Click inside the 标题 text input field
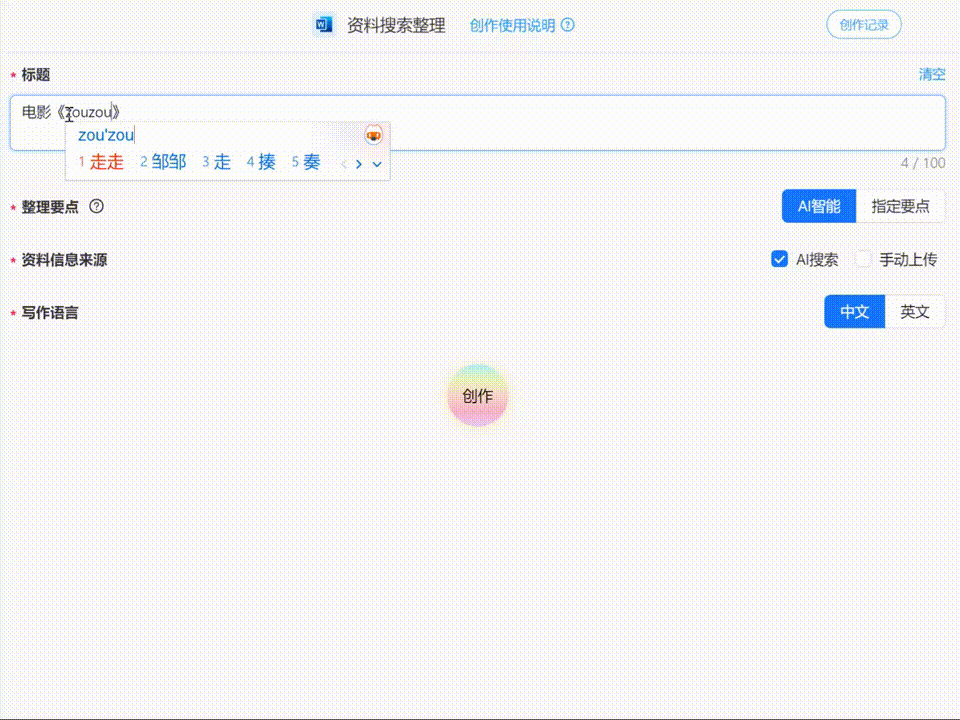 (x=600, y=122)
